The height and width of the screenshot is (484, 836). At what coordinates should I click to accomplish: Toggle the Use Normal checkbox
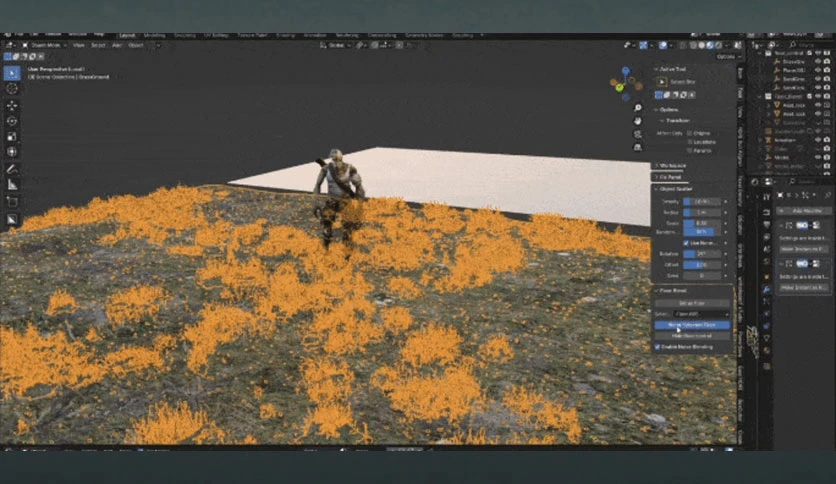686,243
